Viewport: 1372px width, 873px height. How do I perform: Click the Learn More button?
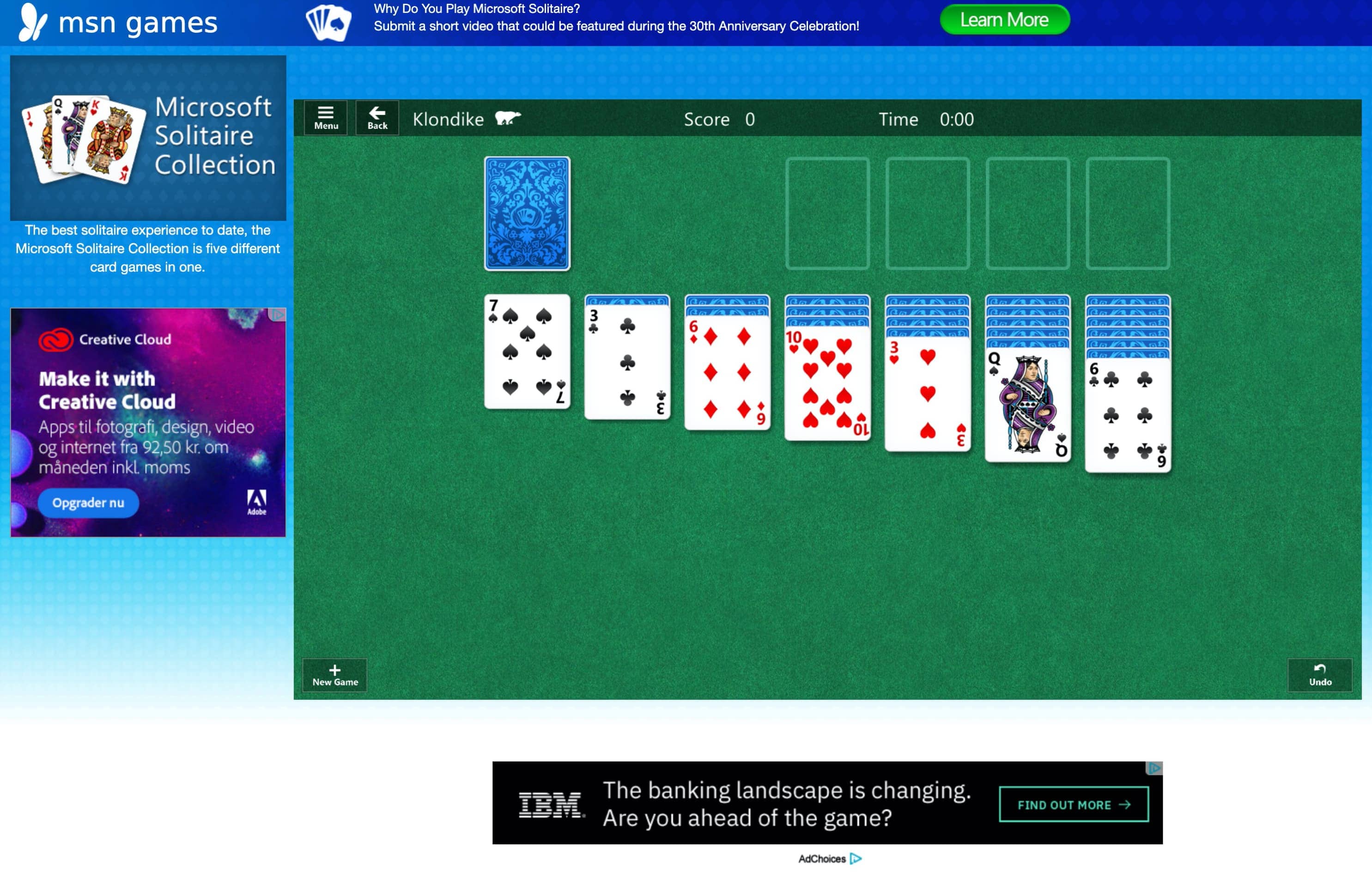[1004, 19]
